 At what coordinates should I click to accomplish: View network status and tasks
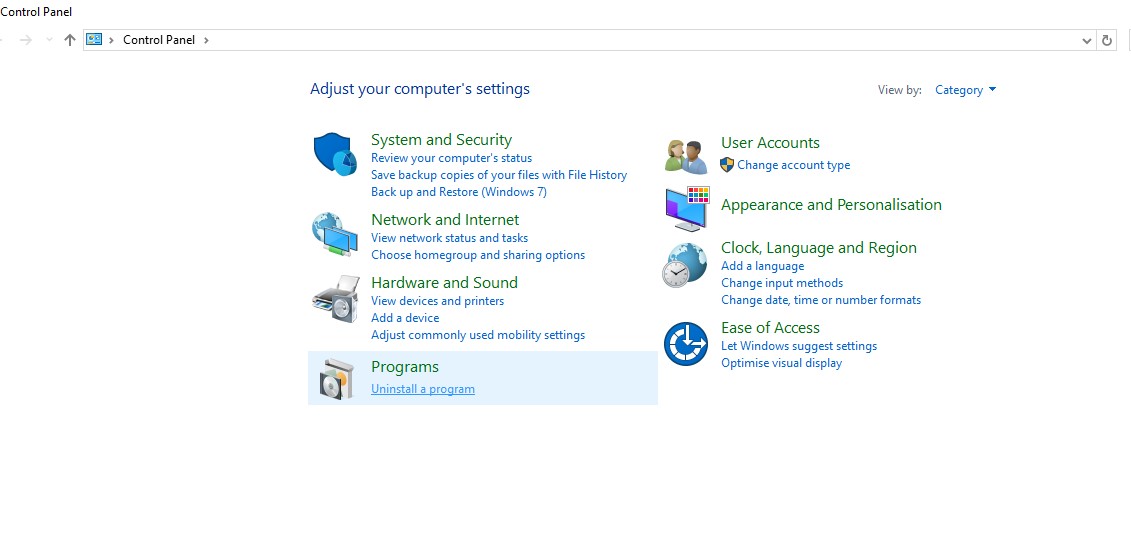point(449,238)
